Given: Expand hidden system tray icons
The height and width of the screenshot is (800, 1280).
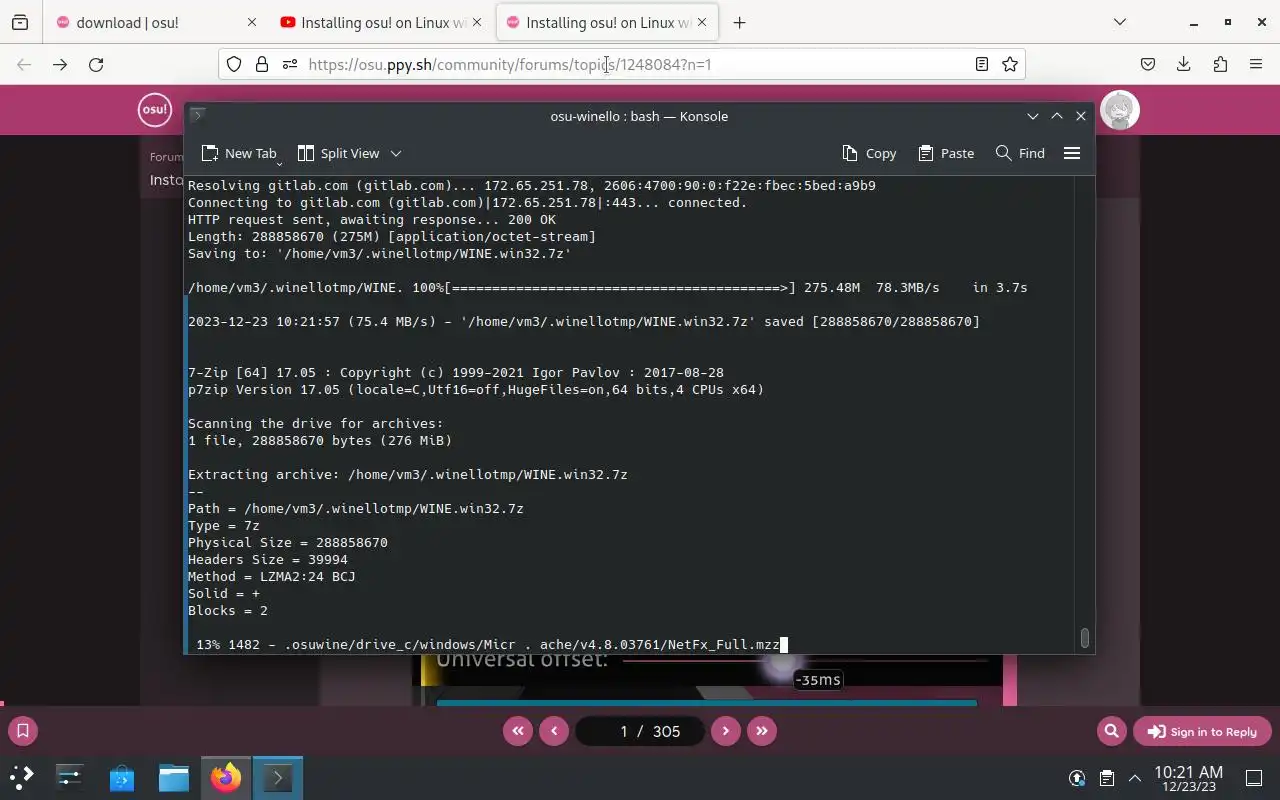Looking at the screenshot, I should (x=1135, y=778).
